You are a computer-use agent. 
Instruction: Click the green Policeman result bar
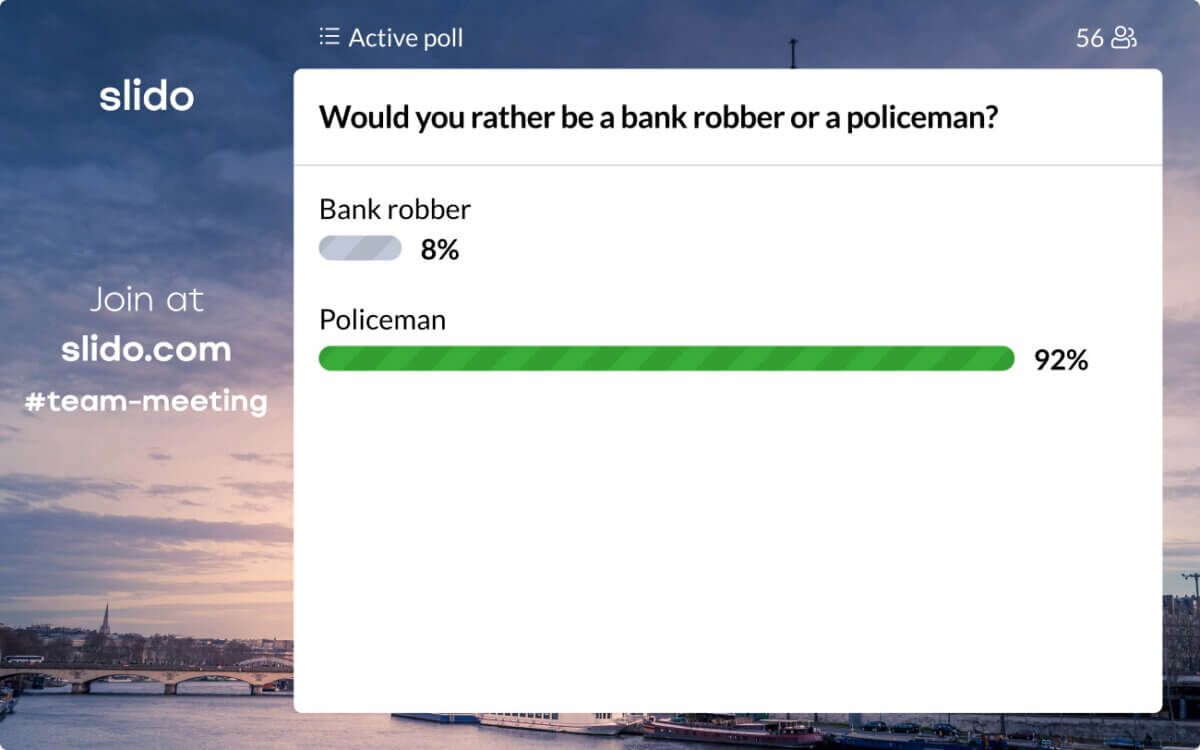(666, 359)
